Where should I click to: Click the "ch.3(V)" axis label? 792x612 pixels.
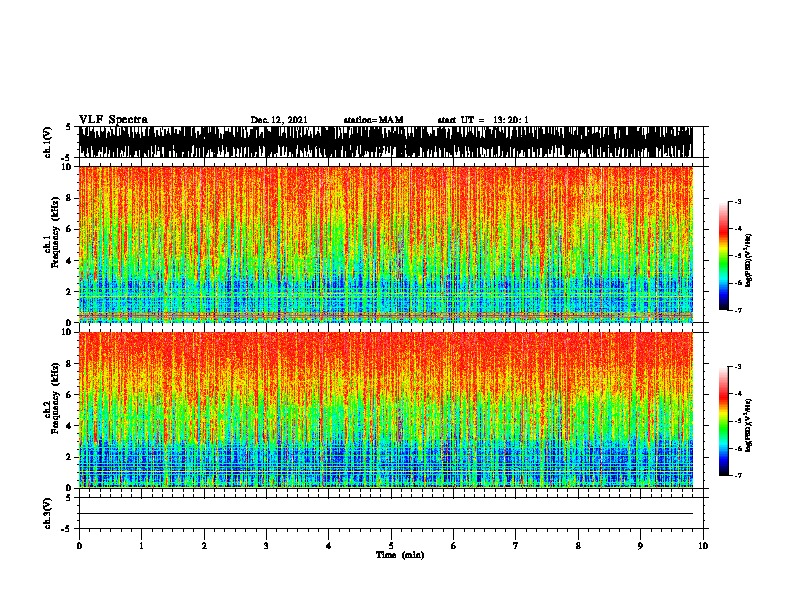[48, 513]
